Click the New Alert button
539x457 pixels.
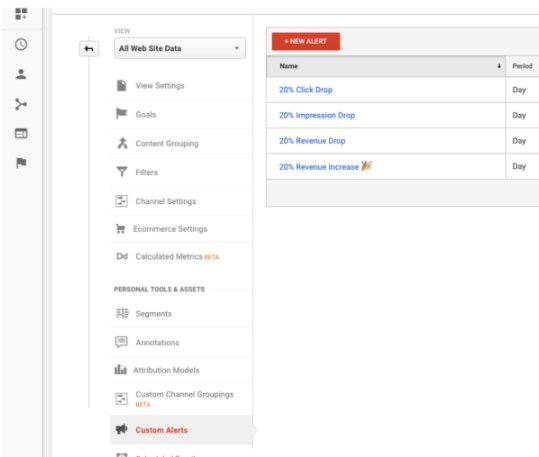click(x=306, y=41)
